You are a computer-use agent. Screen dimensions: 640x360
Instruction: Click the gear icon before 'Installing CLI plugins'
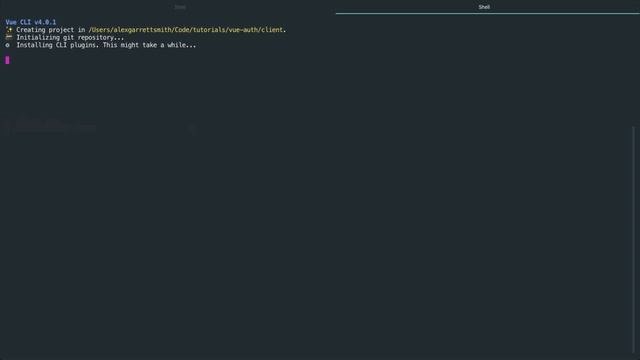7,45
